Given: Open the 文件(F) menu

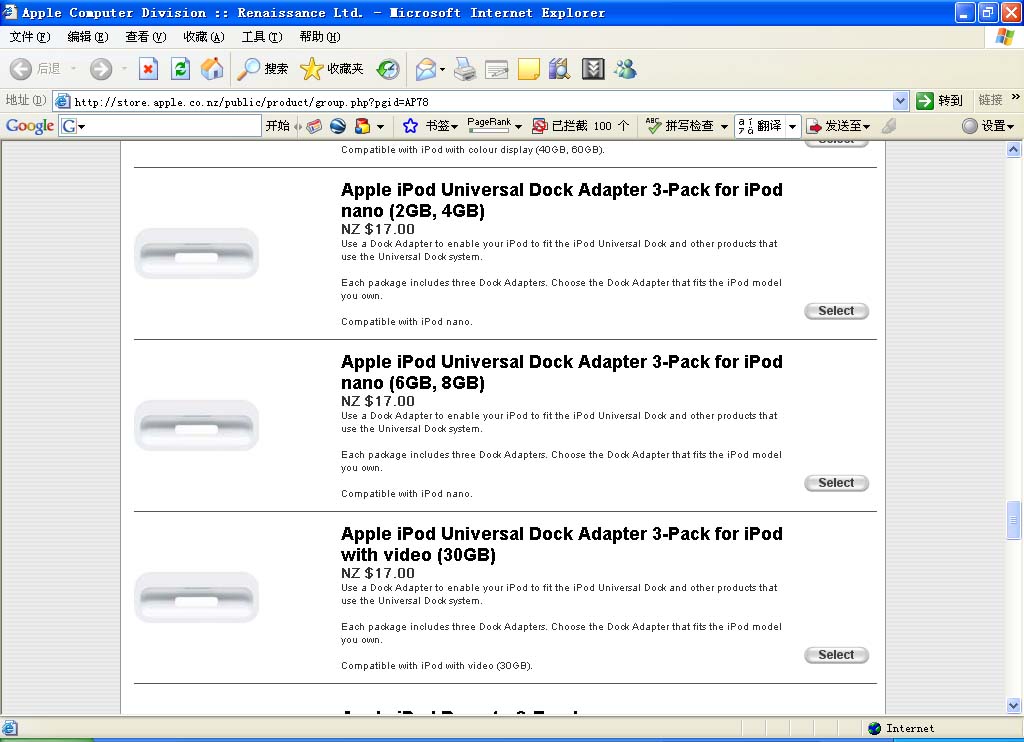Looking at the screenshot, I should [29, 37].
